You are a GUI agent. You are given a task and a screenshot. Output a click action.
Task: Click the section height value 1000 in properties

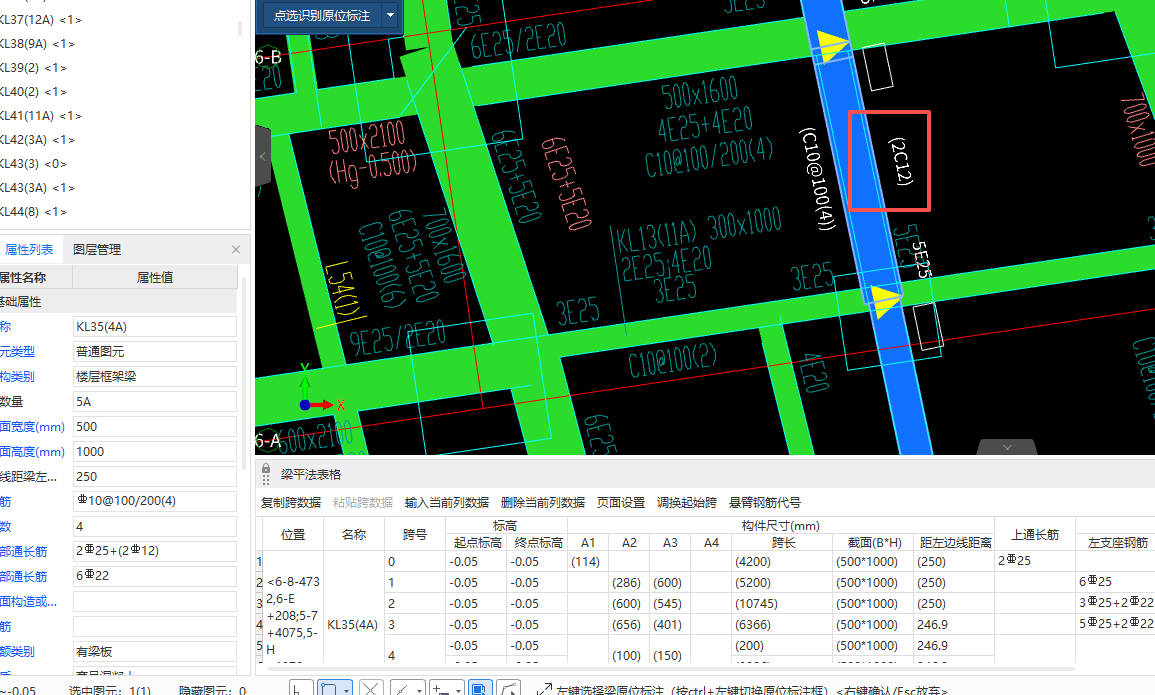pyautogui.click(x=155, y=452)
